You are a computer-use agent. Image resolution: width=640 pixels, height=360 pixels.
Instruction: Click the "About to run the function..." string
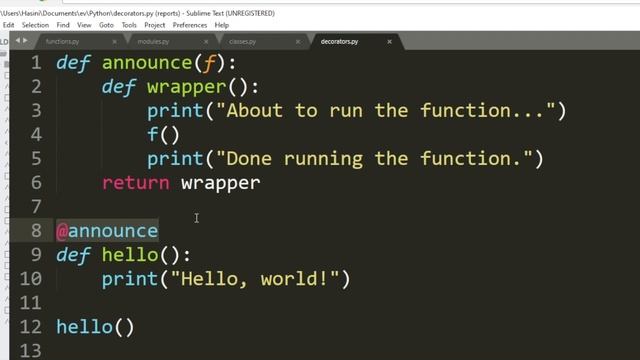[x=385, y=111]
